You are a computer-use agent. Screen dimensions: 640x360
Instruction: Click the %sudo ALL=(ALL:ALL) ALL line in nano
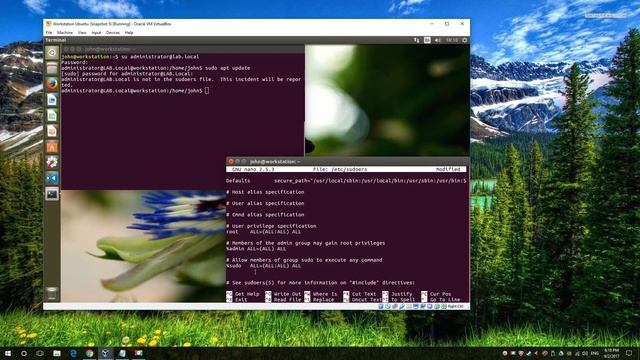click(264, 266)
